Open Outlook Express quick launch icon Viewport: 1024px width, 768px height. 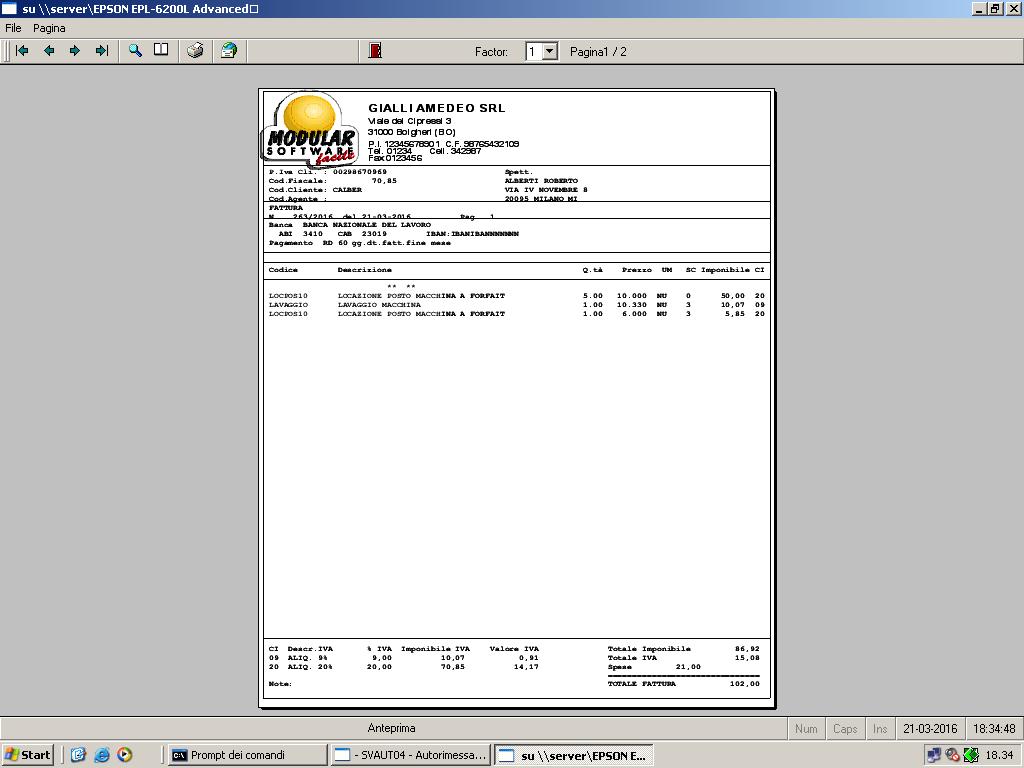(x=78, y=755)
